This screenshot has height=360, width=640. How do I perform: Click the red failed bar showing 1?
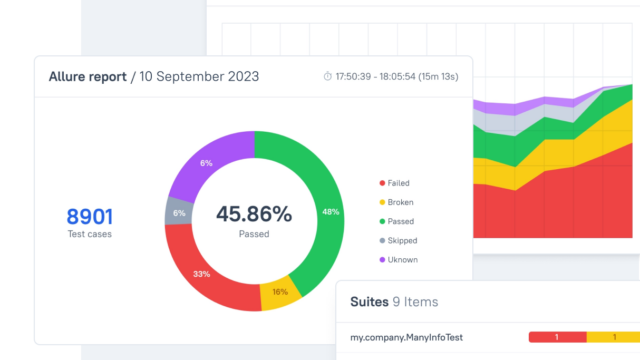[x=558, y=337]
